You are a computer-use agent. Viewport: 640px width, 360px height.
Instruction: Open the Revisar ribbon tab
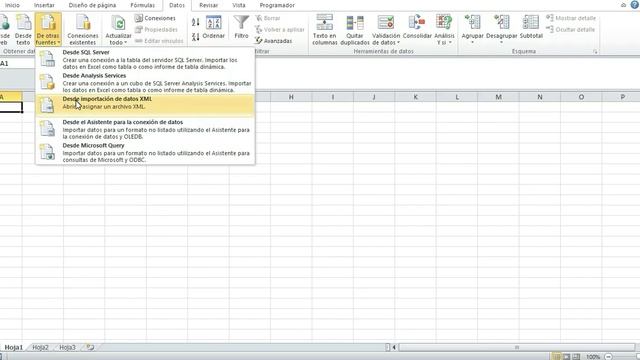(208, 5)
